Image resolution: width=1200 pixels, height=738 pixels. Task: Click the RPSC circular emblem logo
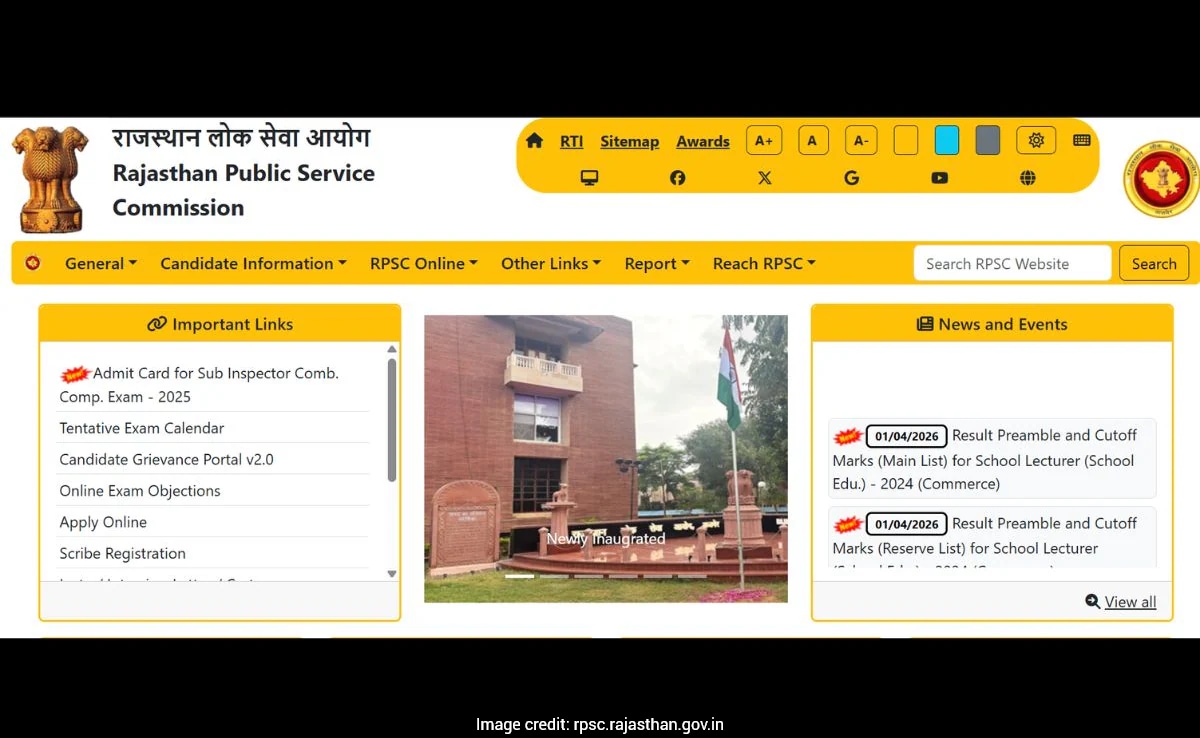pyautogui.click(x=1159, y=179)
